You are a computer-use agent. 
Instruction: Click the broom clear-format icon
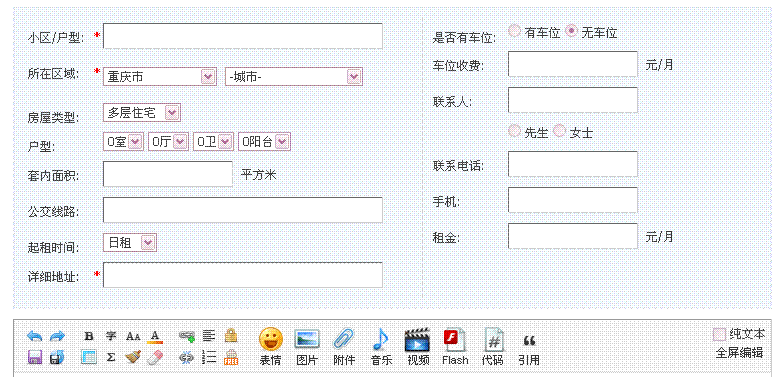[133, 357]
